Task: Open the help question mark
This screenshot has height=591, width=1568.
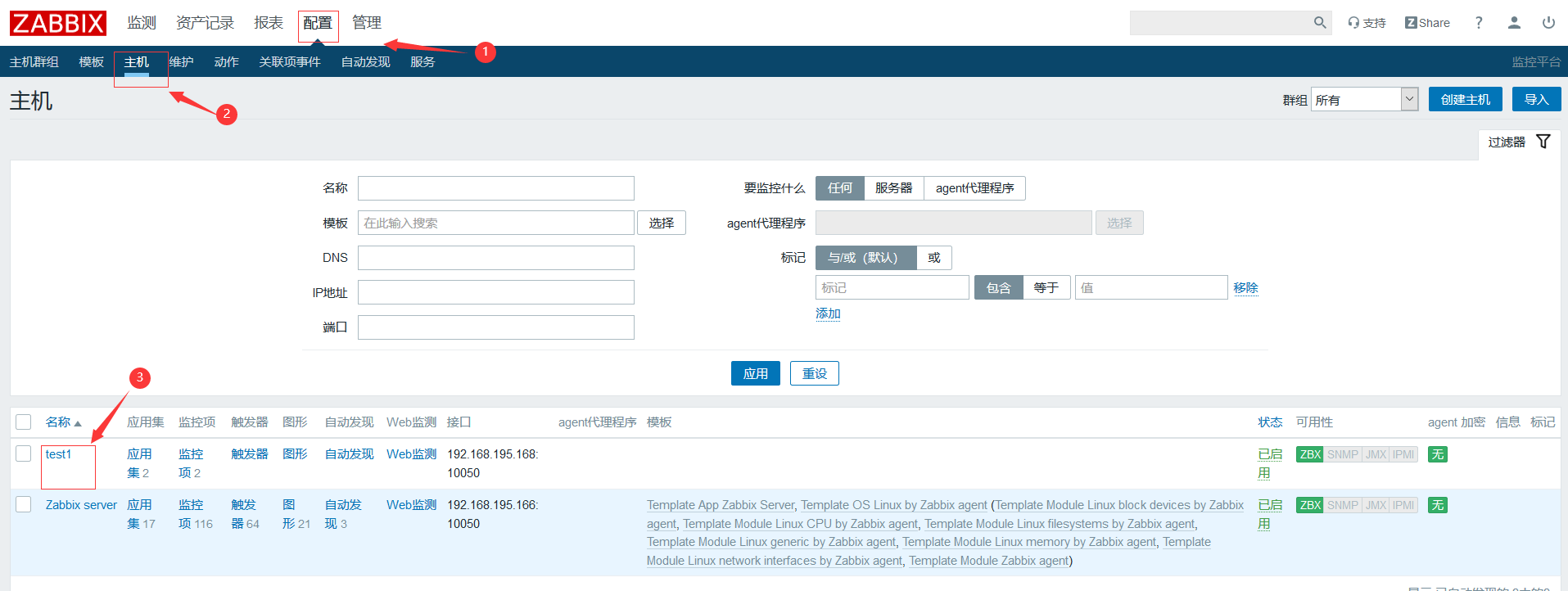Action: [x=1479, y=23]
